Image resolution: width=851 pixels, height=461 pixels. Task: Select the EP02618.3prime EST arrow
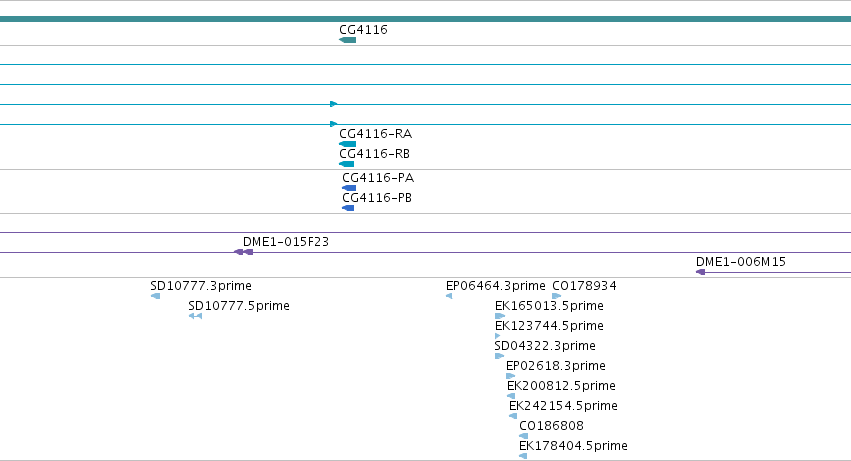(x=510, y=376)
